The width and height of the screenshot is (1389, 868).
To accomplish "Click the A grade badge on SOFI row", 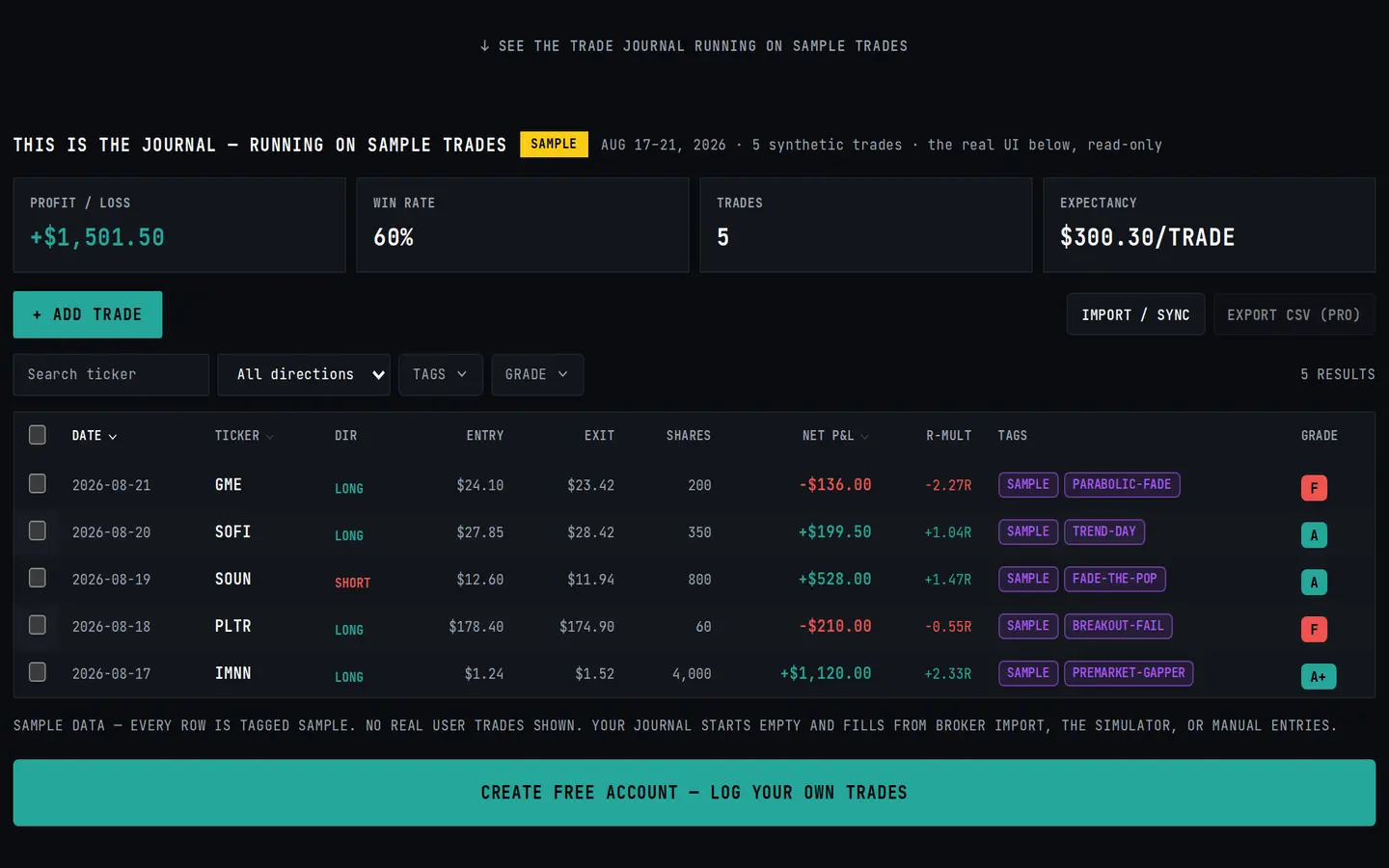I will point(1314,535).
